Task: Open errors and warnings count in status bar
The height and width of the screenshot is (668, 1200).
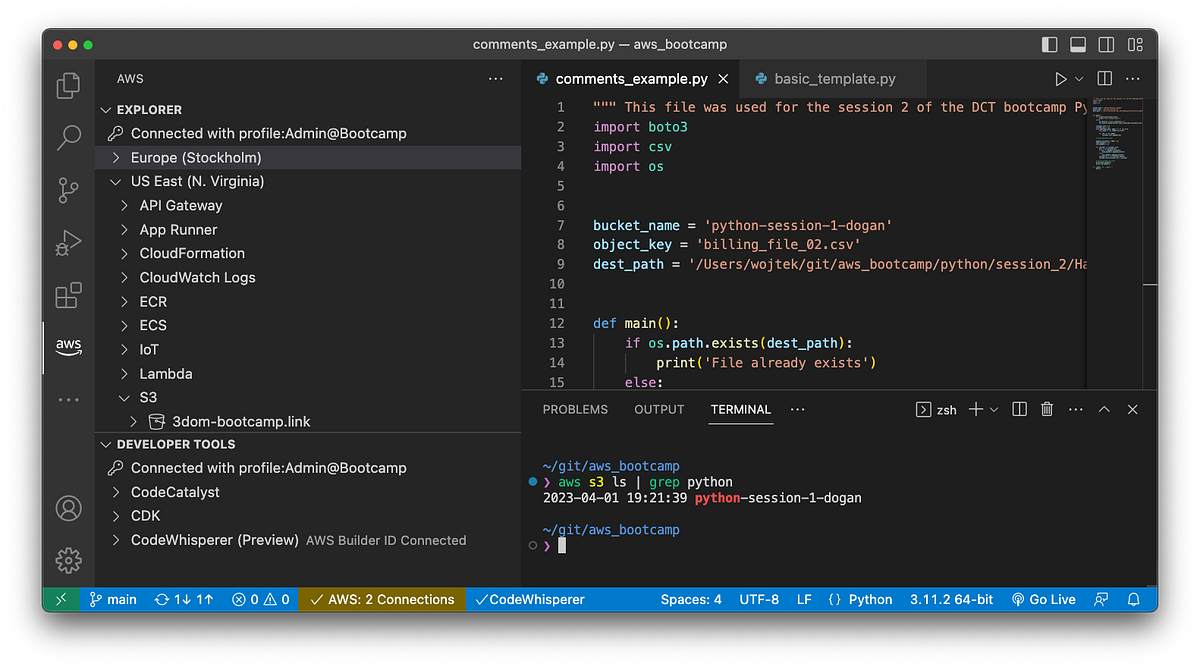Action: [x=261, y=599]
